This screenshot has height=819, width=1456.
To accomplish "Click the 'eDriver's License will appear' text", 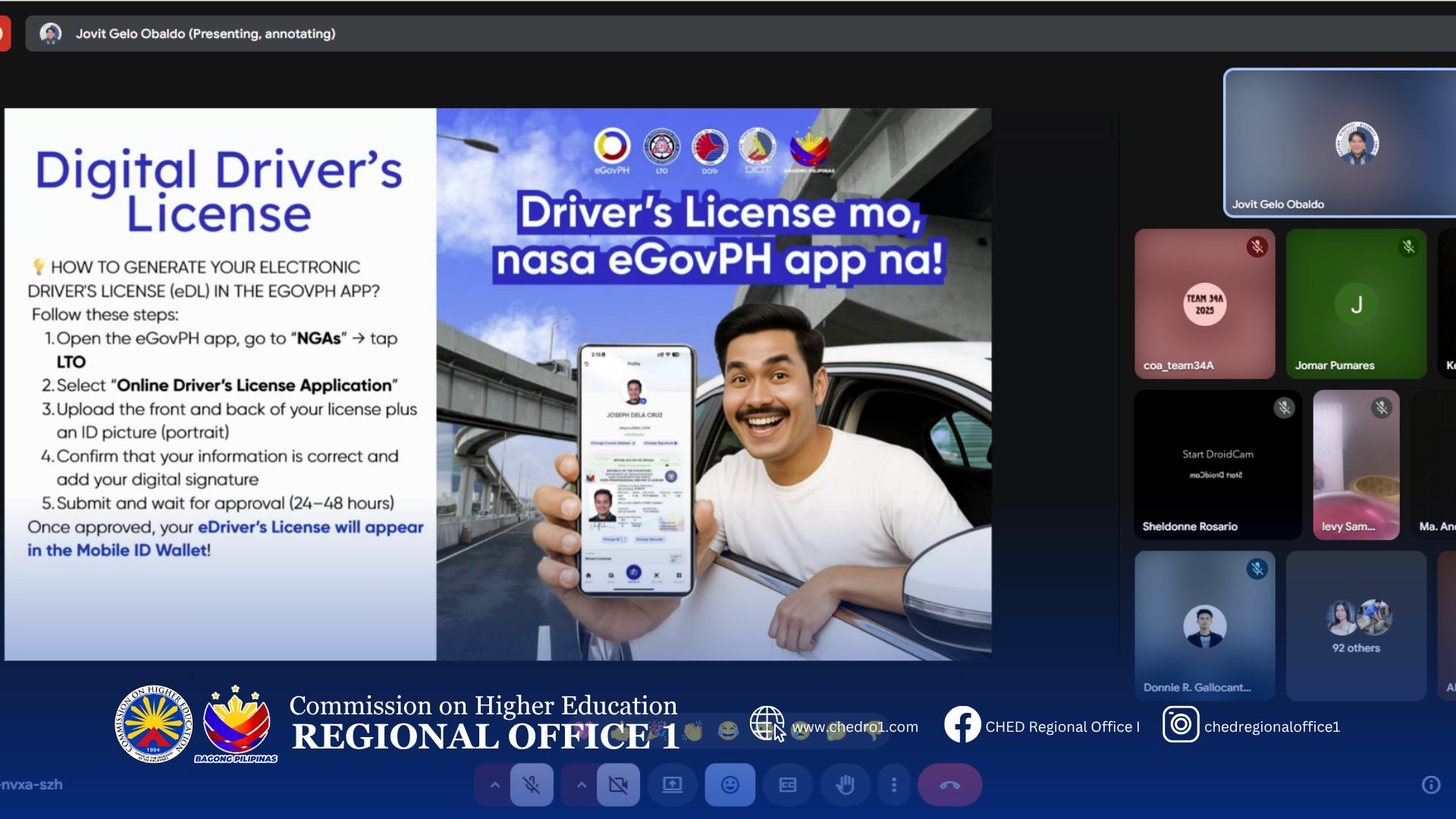I will (x=310, y=527).
